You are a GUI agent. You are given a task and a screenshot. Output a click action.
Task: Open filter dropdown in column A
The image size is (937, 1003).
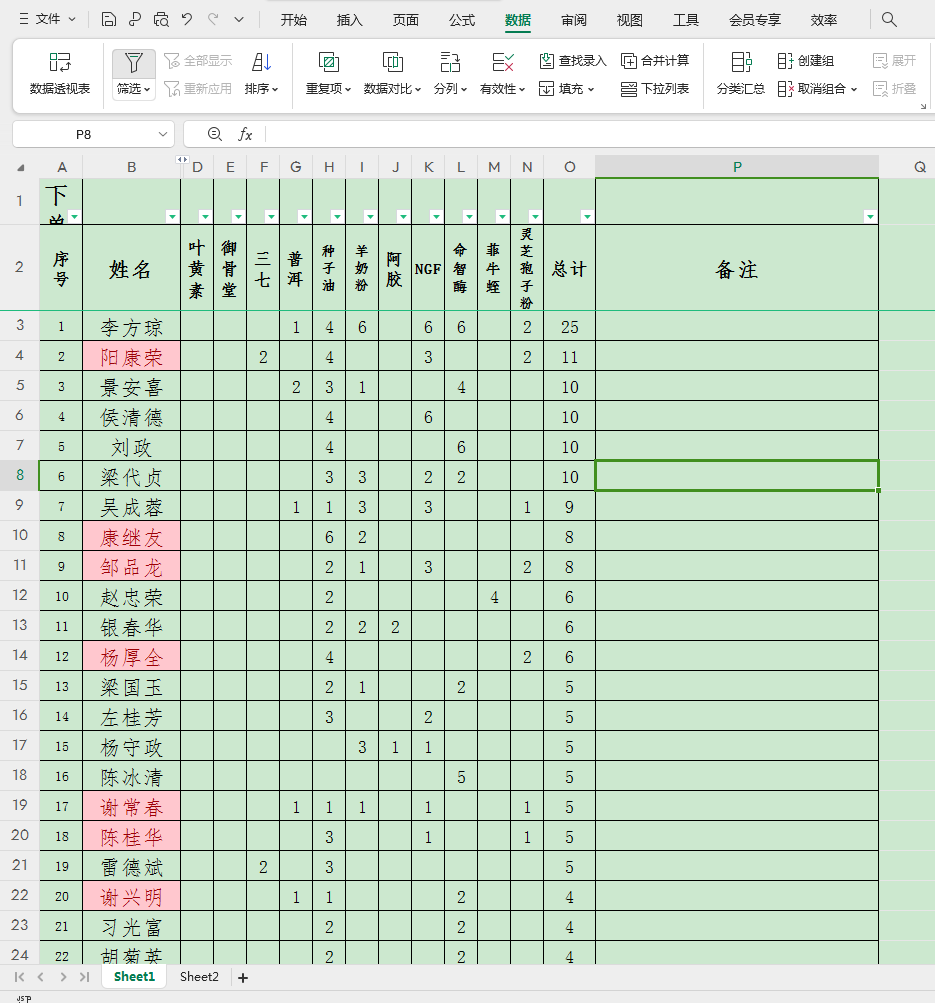74,216
